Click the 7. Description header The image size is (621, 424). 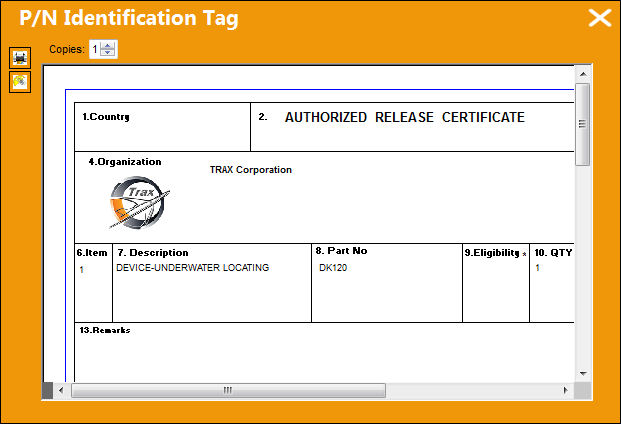click(153, 253)
